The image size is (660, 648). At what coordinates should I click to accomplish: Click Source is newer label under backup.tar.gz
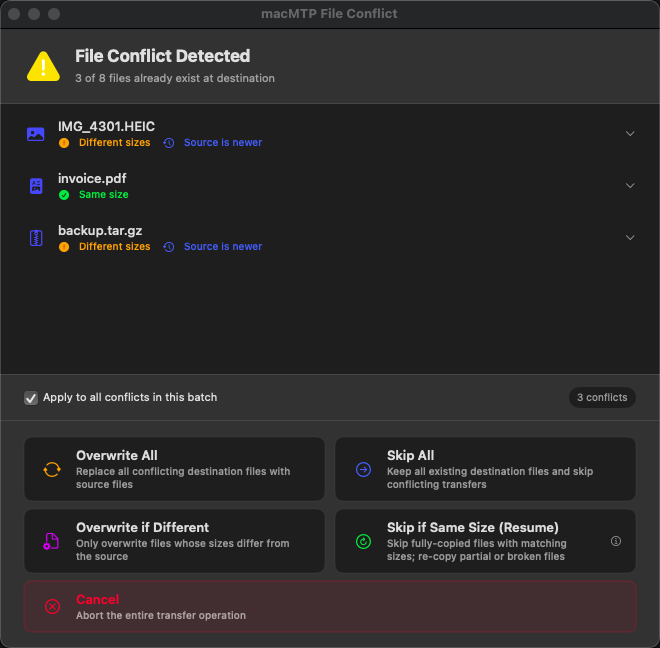click(223, 247)
